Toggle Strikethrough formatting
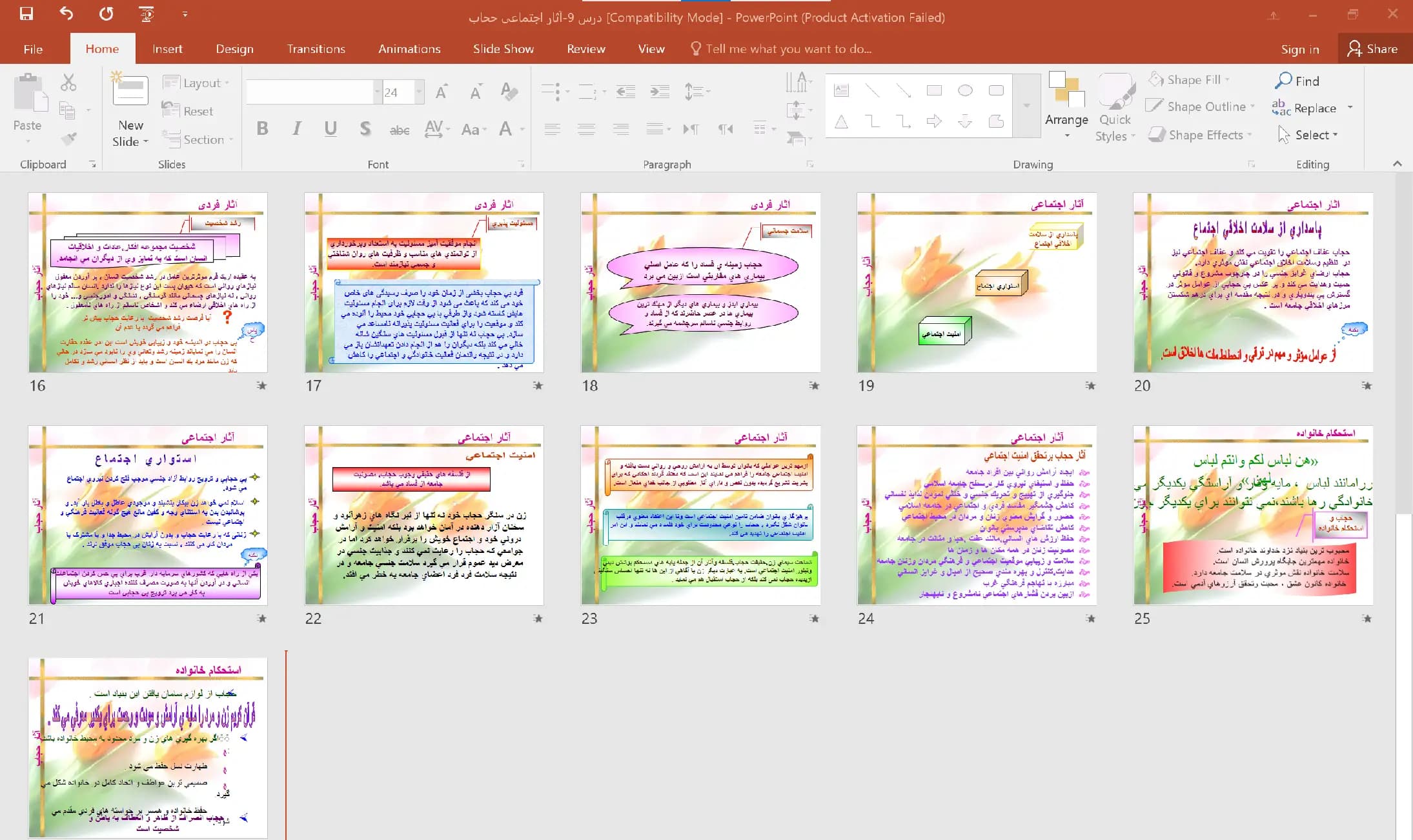This screenshot has height=840, width=1413. click(400, 130)
